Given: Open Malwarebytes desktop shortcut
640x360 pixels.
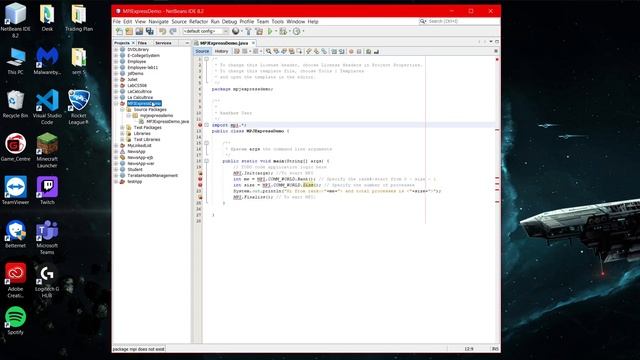Looking at the screenshot, I should click(47, 60).
